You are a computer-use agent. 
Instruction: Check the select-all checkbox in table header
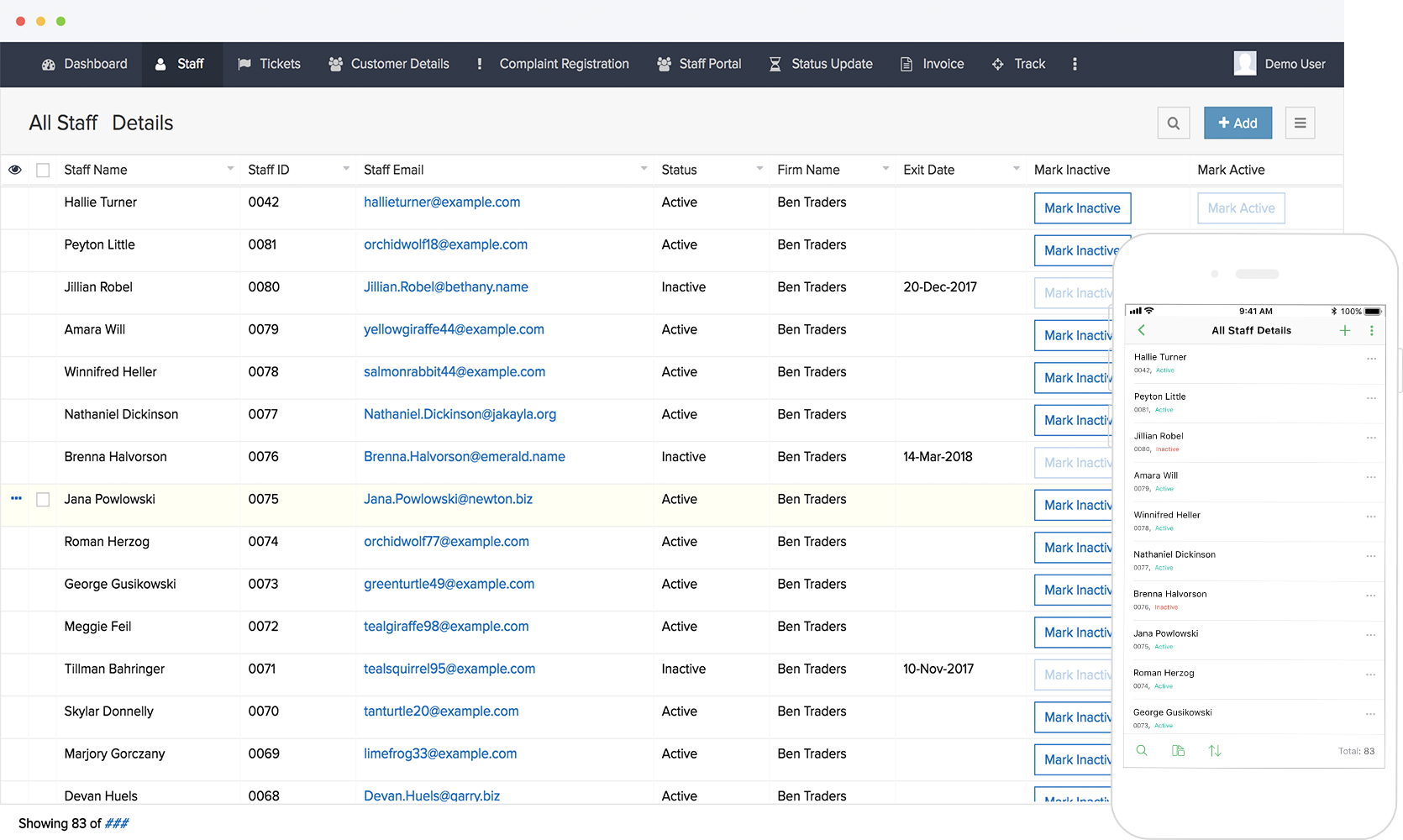point(43,170)
